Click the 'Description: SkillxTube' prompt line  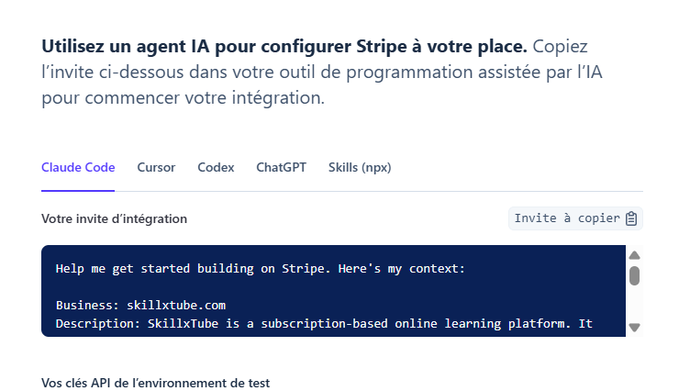pyautogui.click(x=324, y=323)
